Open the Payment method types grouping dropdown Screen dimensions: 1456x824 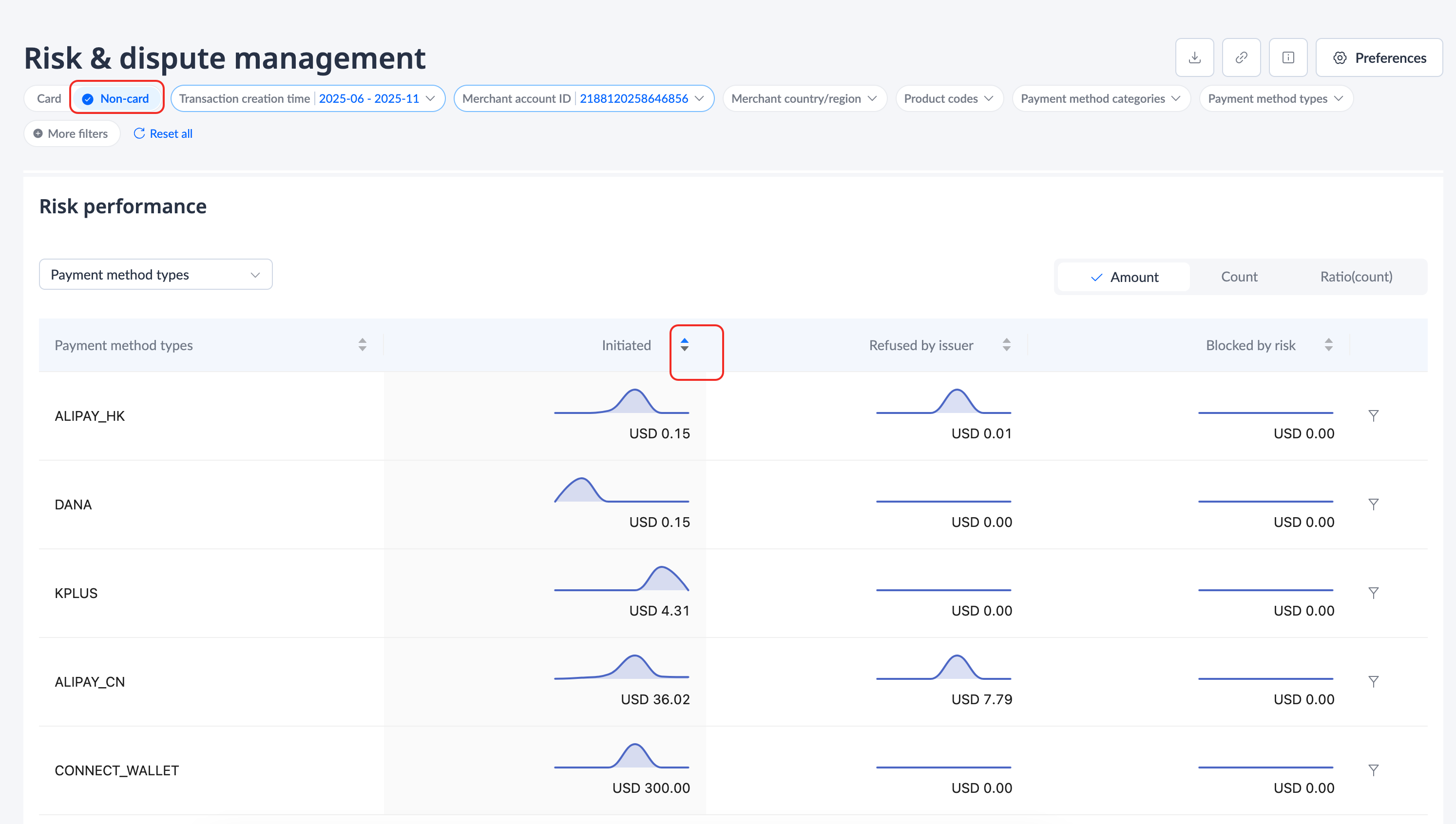click(x=155, y=275)
